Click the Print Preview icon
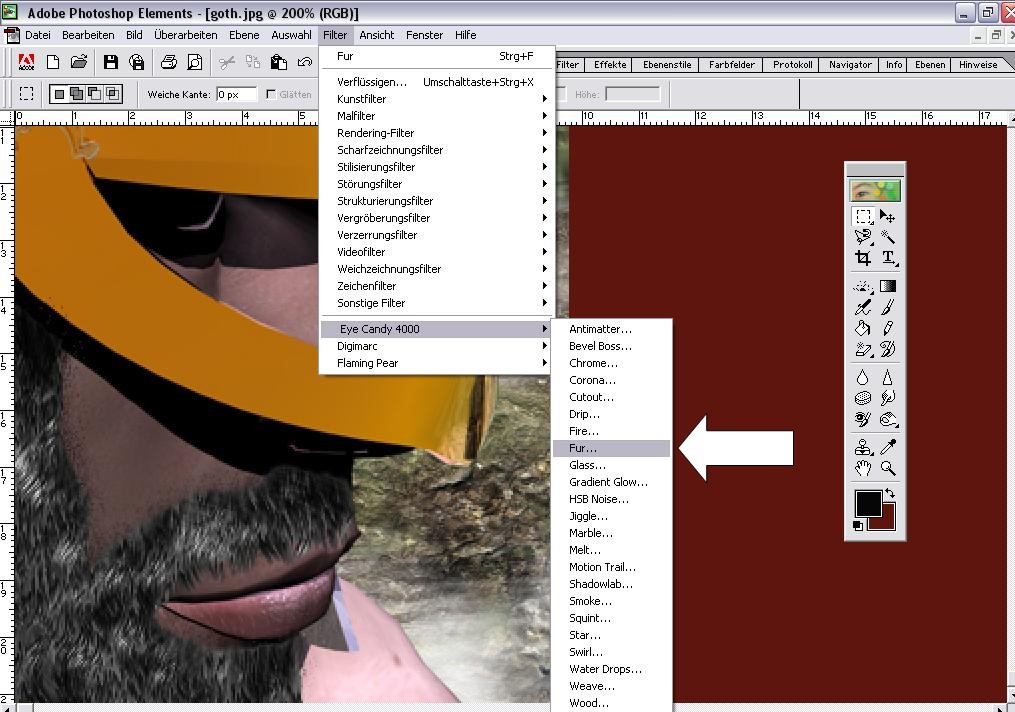 pos(194,62)
